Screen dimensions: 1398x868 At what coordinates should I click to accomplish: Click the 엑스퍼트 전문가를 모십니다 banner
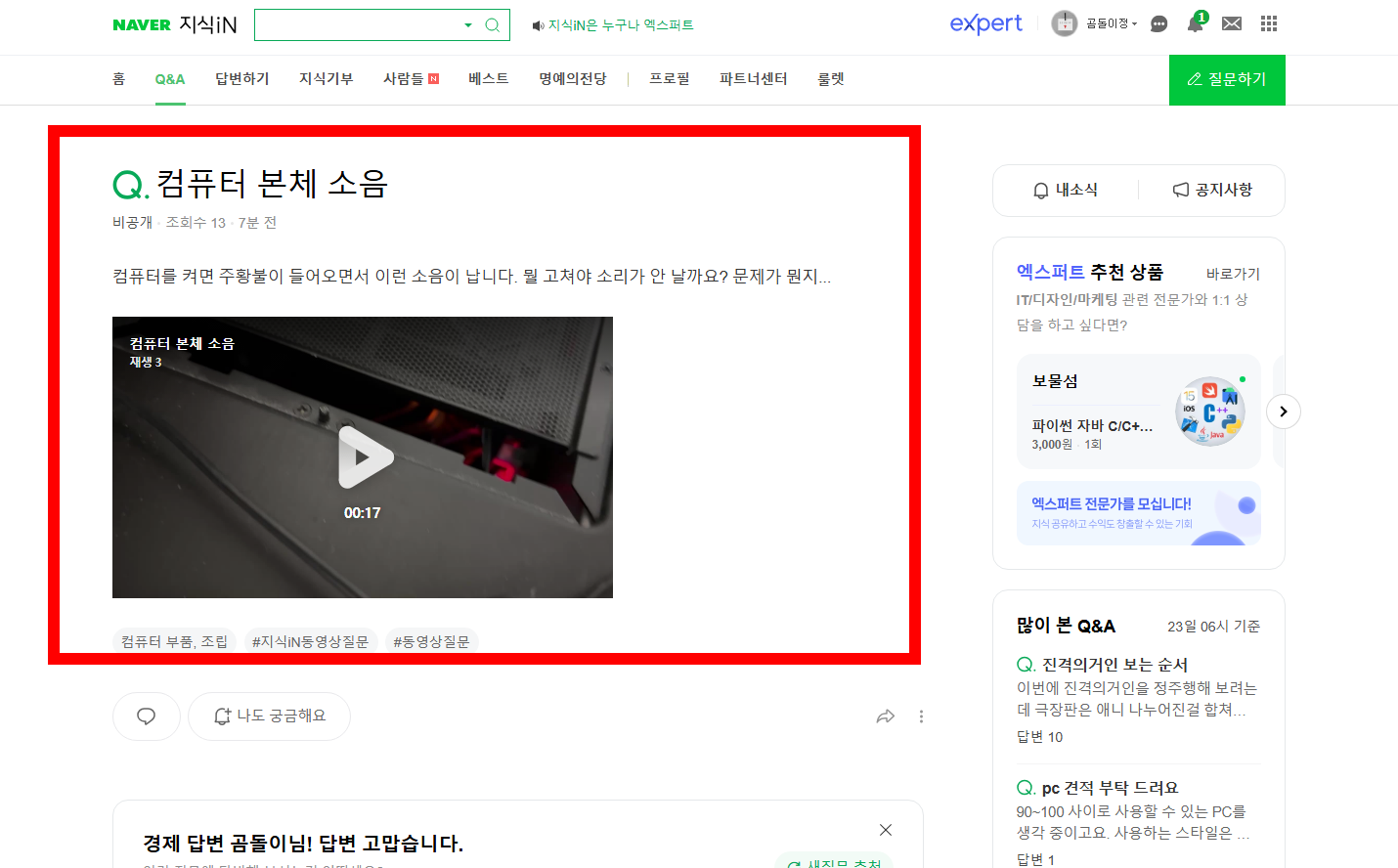pyautogui.click(x=1139, y=513)
